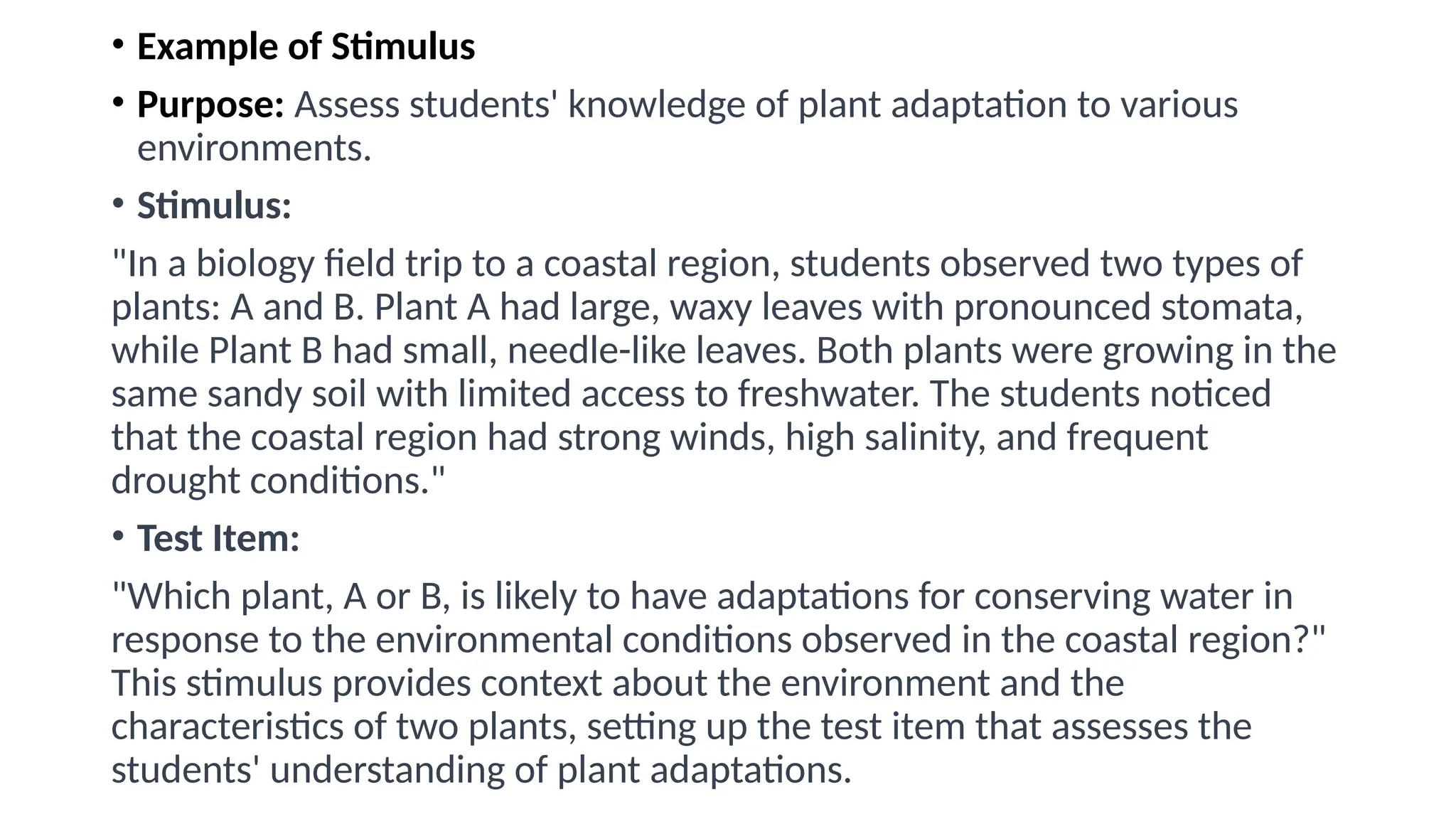
Task: Click the bullet before 'Purpose:'
Action: 118,102
